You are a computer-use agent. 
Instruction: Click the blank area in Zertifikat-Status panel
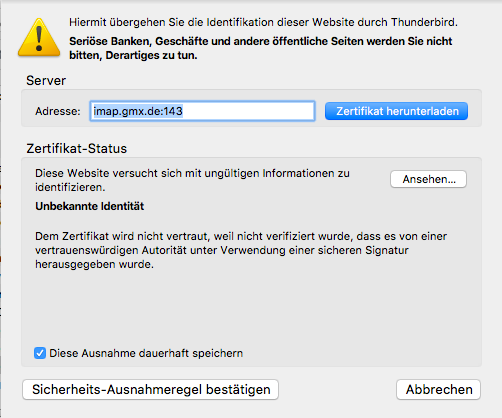pos(251,308)
